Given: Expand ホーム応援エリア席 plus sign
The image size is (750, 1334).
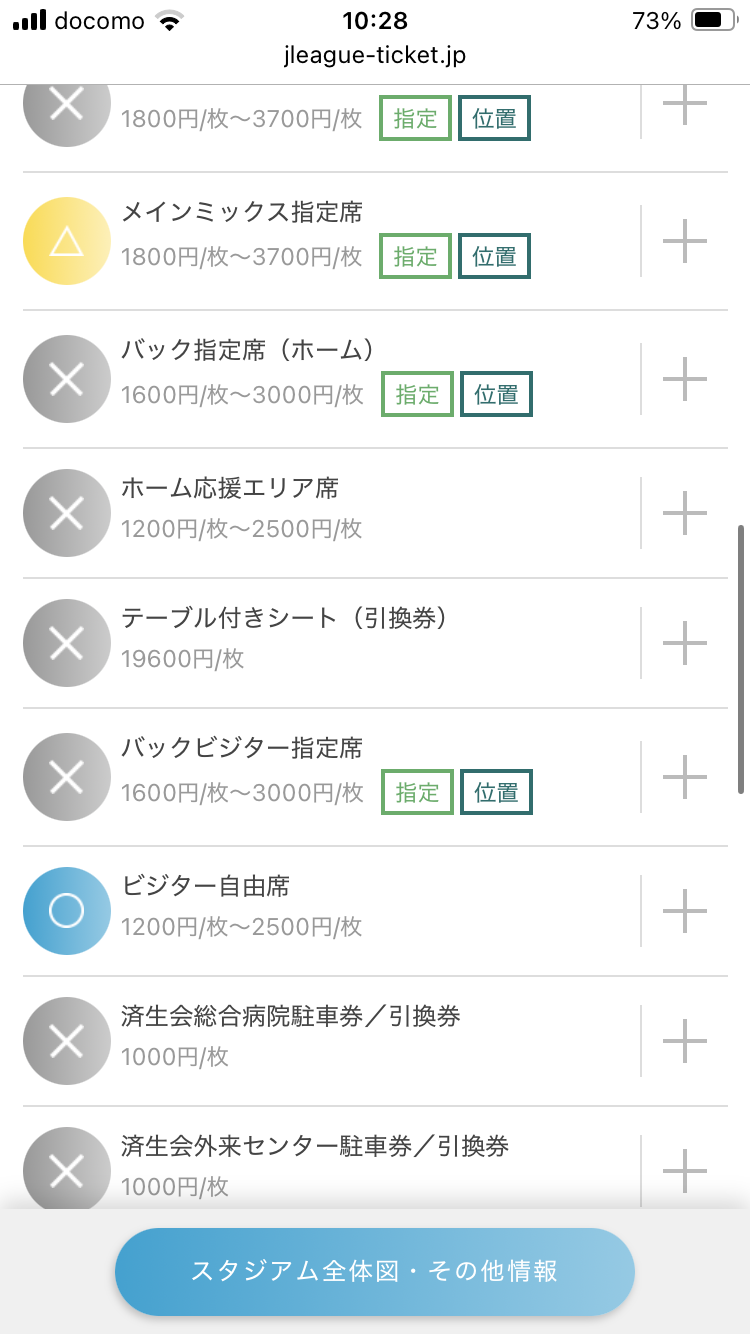Looking at the screenshot, I should coord(685,513).
